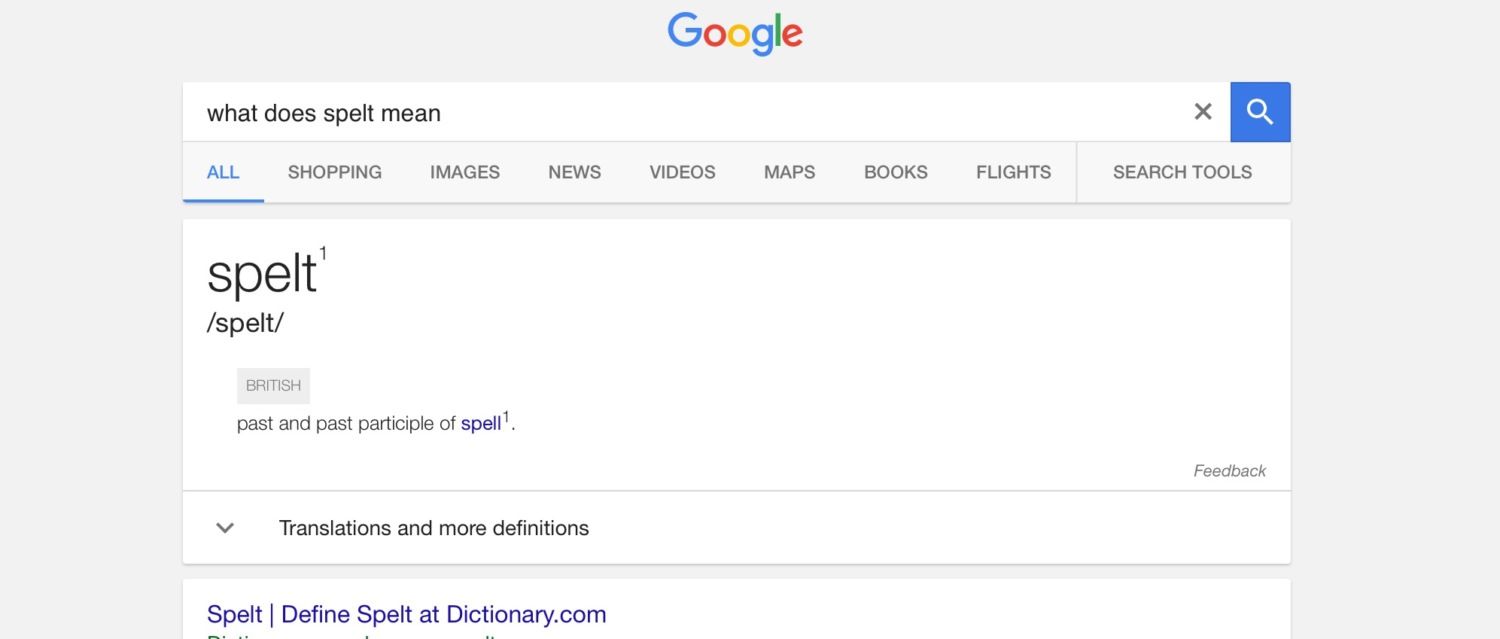This screenshot has width=1500, height=639.
Task: Click the Feedback link
Action: point(1229,471)
